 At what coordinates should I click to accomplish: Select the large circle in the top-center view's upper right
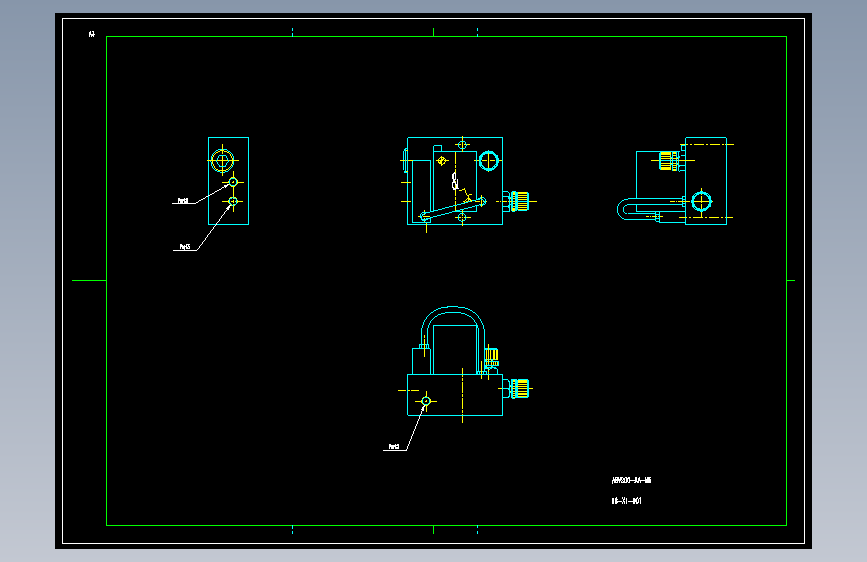click(488, 161)
